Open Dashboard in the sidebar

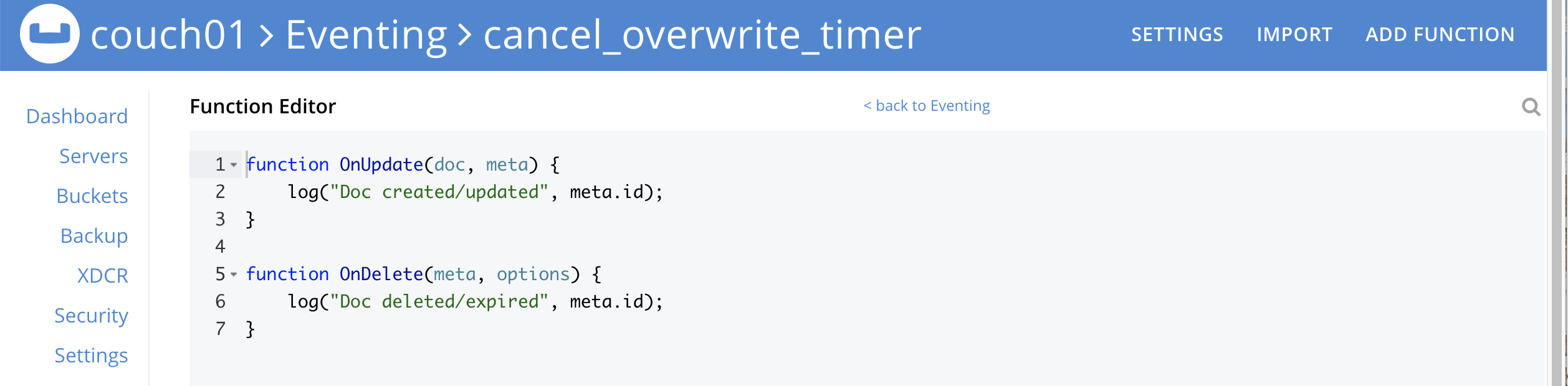pyautogui.click(x=77, y=116)
